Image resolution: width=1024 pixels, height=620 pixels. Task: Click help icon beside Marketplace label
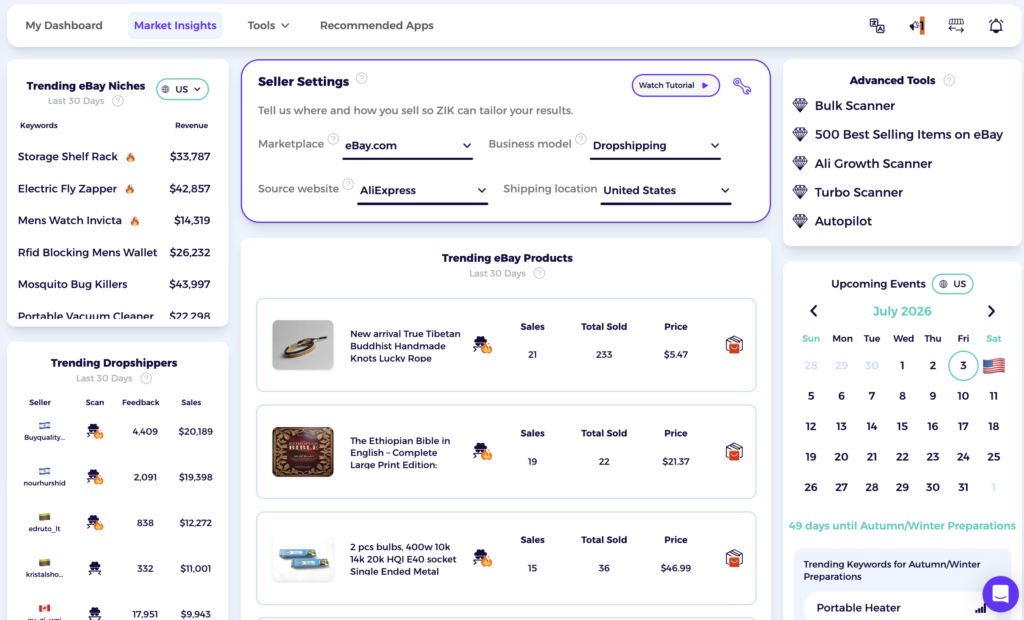pos(333,139)
